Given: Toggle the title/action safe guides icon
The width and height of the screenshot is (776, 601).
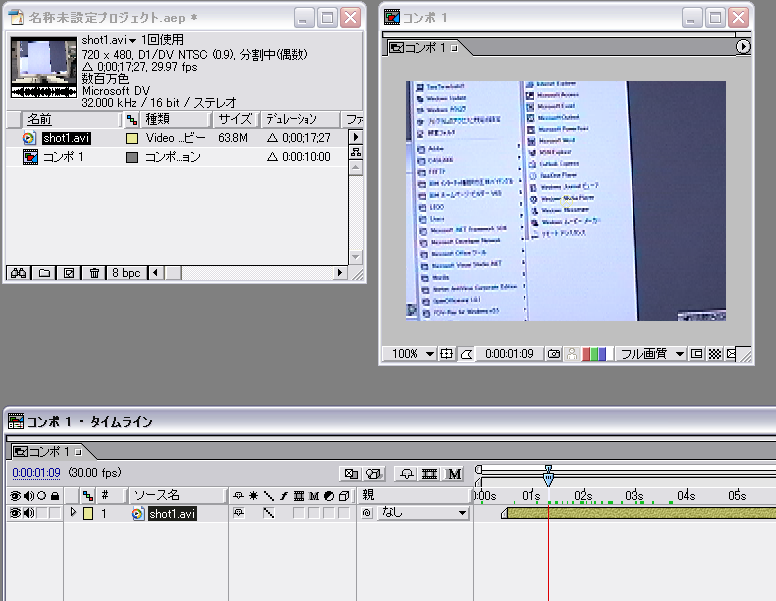Looking at the screenshot, I should point(446,353).
